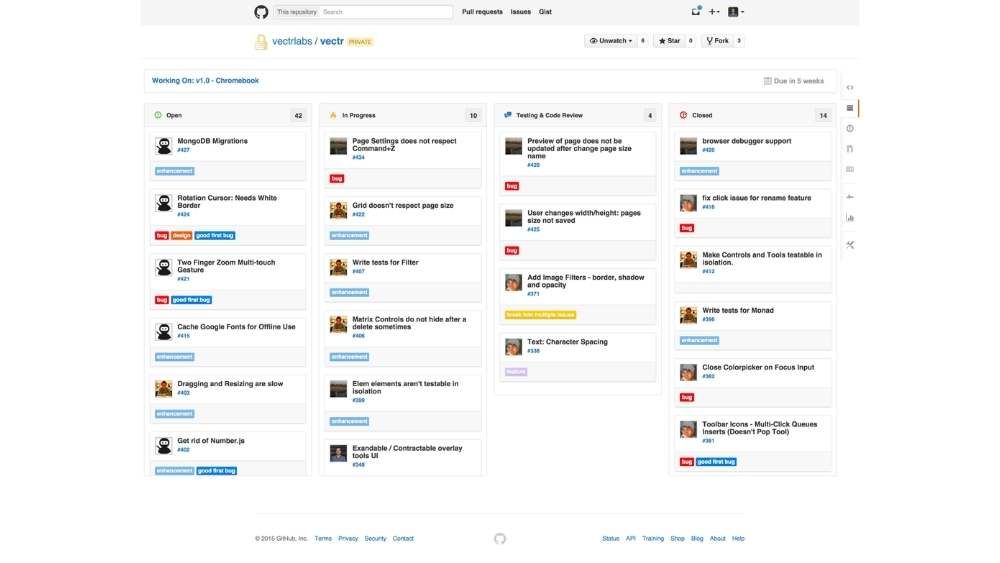Open the user avatar account menu
The image size is (1000, 563).
(736, 11)
